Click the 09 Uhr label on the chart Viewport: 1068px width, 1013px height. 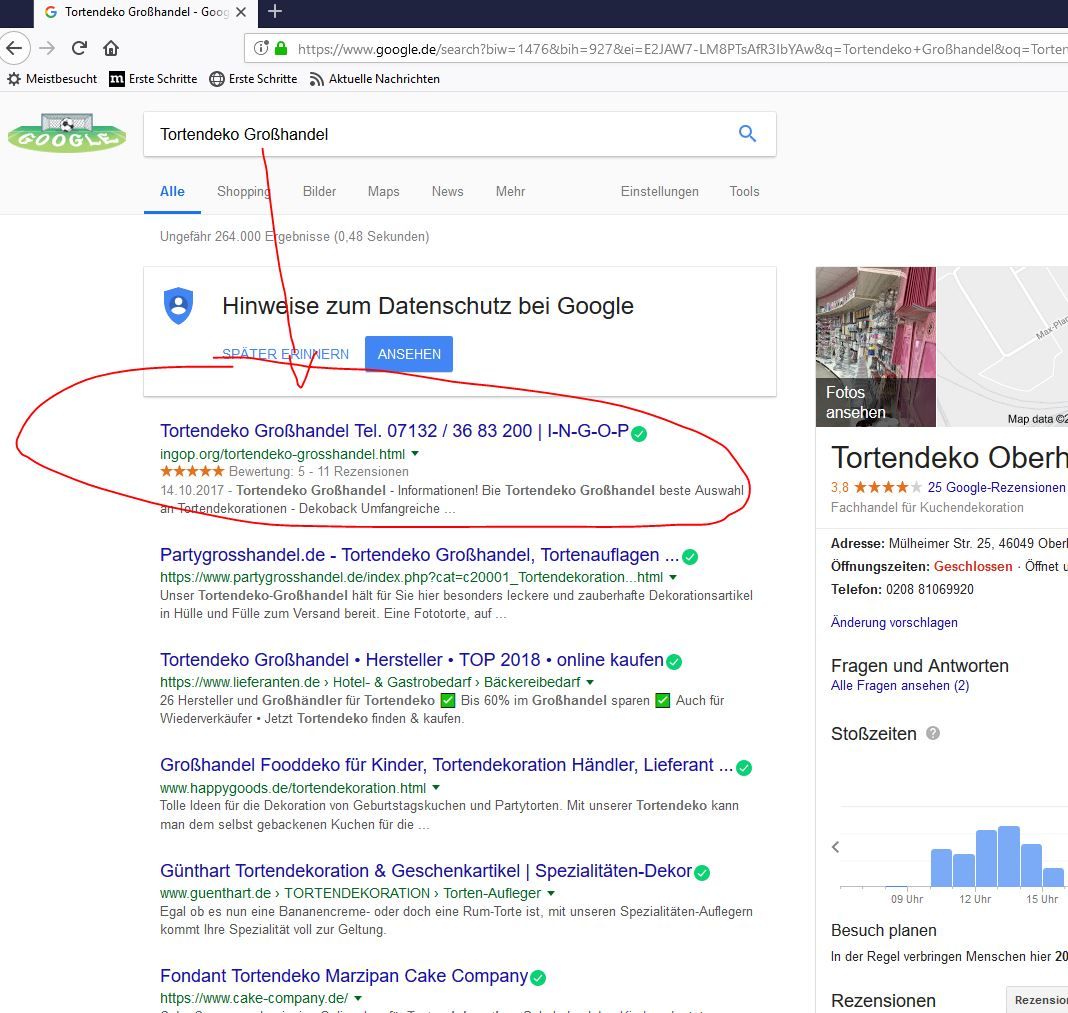point(907,899)
